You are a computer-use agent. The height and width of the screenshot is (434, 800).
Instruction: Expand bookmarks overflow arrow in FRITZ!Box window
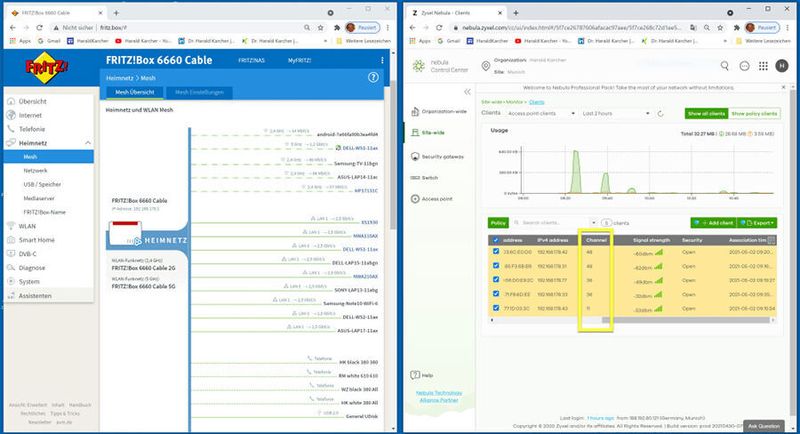pos(326,41)
